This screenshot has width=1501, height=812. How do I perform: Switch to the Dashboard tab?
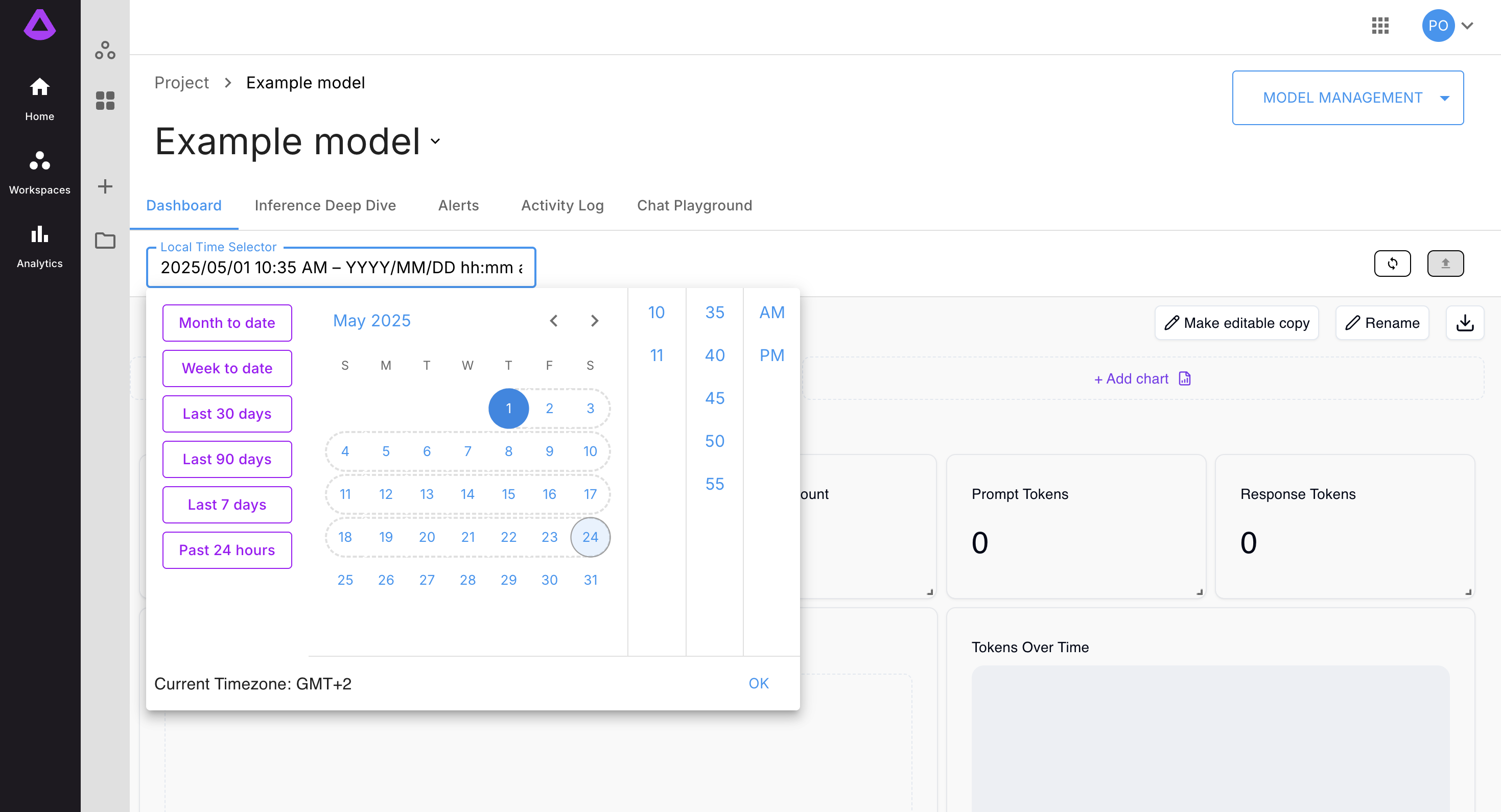coord(183,206)
